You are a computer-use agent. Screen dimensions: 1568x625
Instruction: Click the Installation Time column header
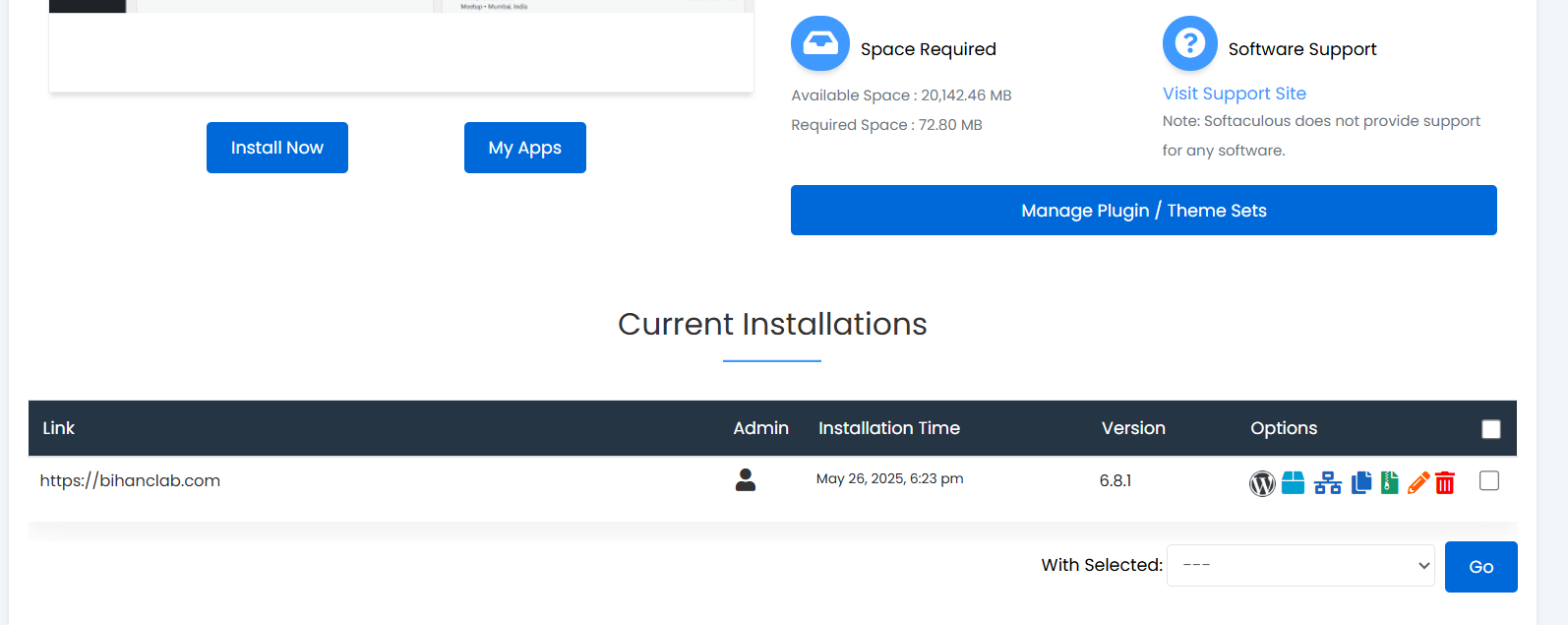[888, 428]
